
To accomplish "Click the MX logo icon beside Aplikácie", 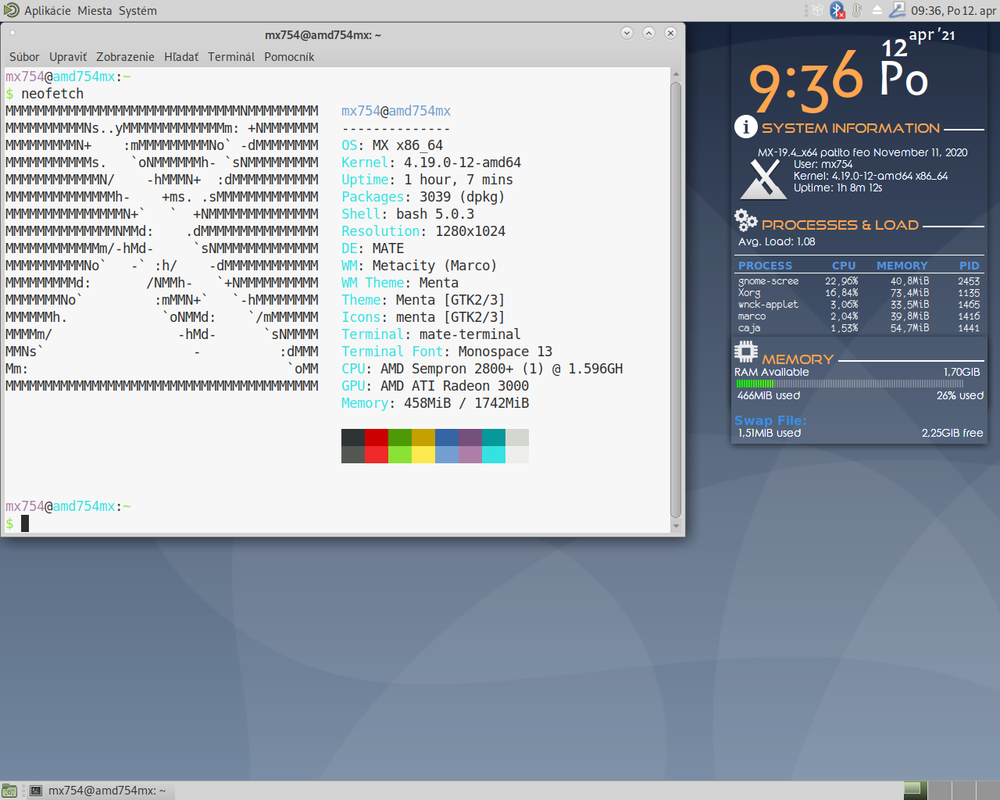I will pos(11,10).
